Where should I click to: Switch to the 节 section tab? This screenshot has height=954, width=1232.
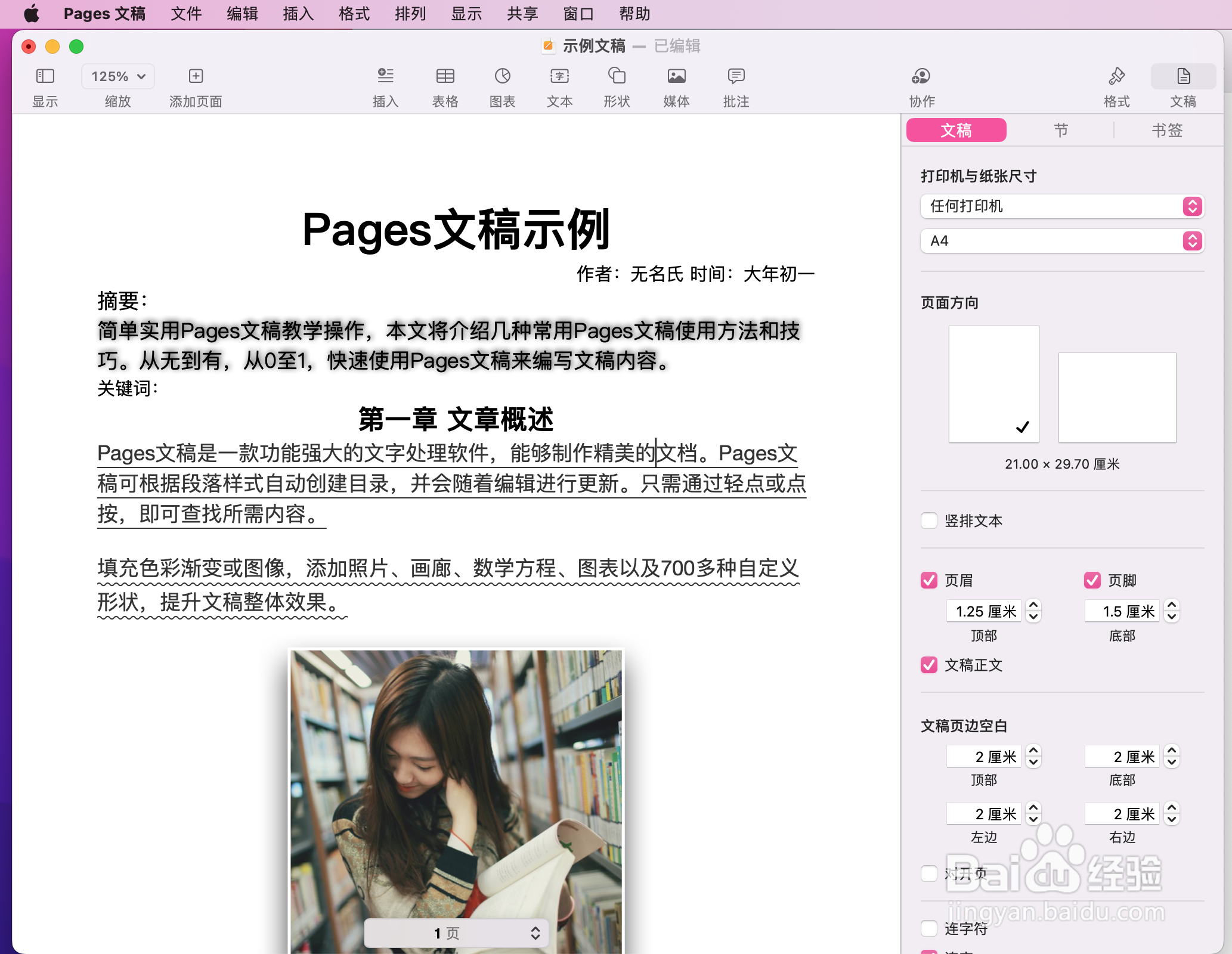point(1061,130)
